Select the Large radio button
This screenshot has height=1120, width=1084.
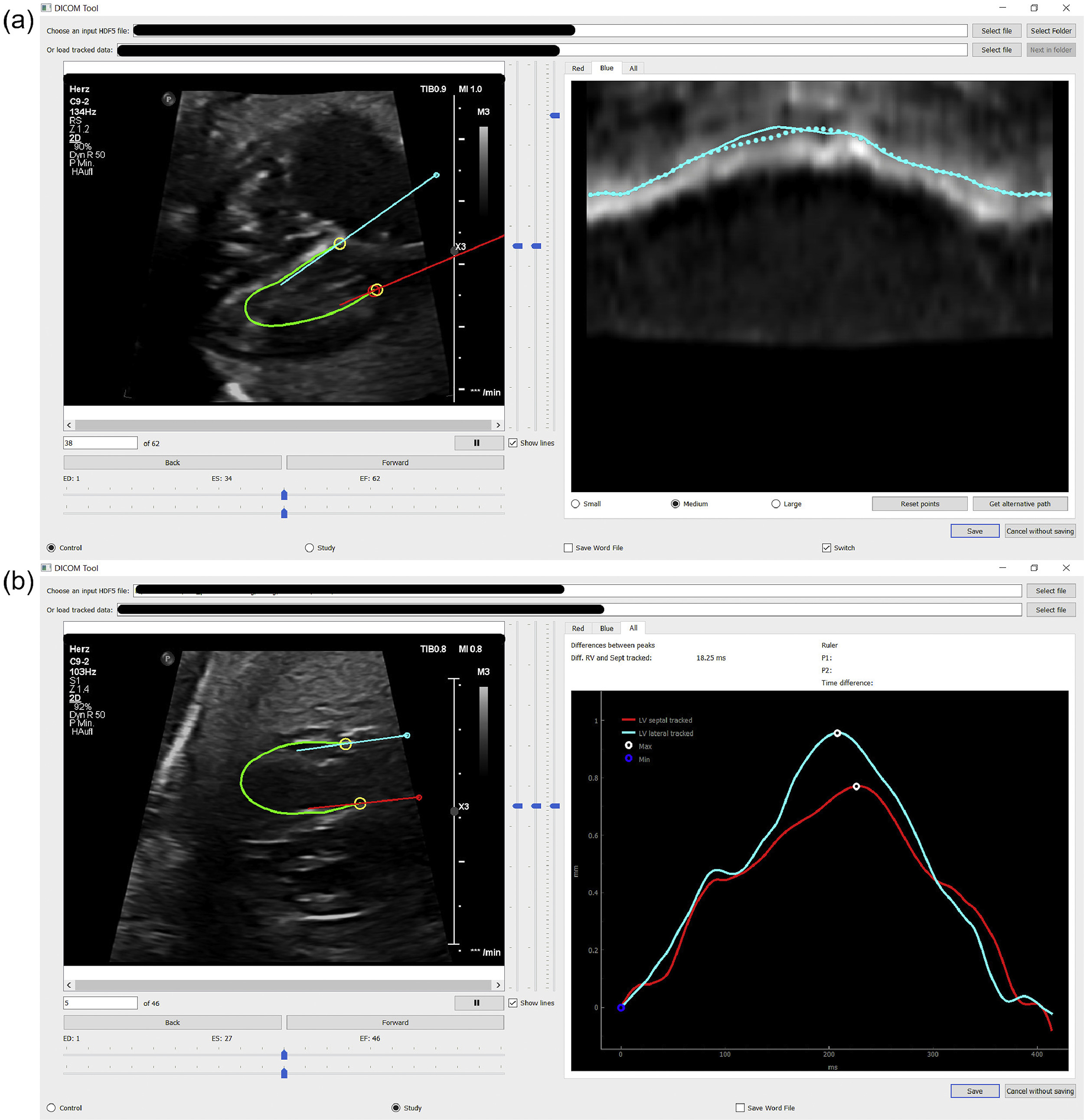tap(775, 503)
